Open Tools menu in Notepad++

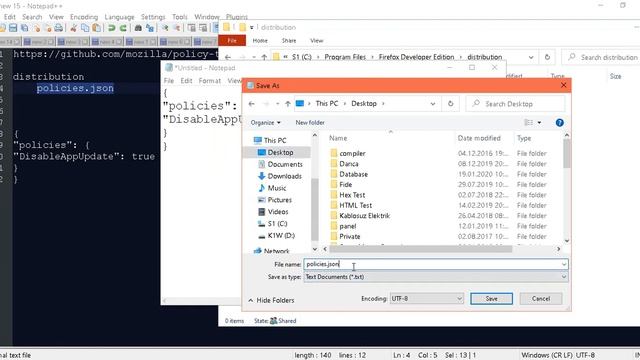[x=180, y=17]
